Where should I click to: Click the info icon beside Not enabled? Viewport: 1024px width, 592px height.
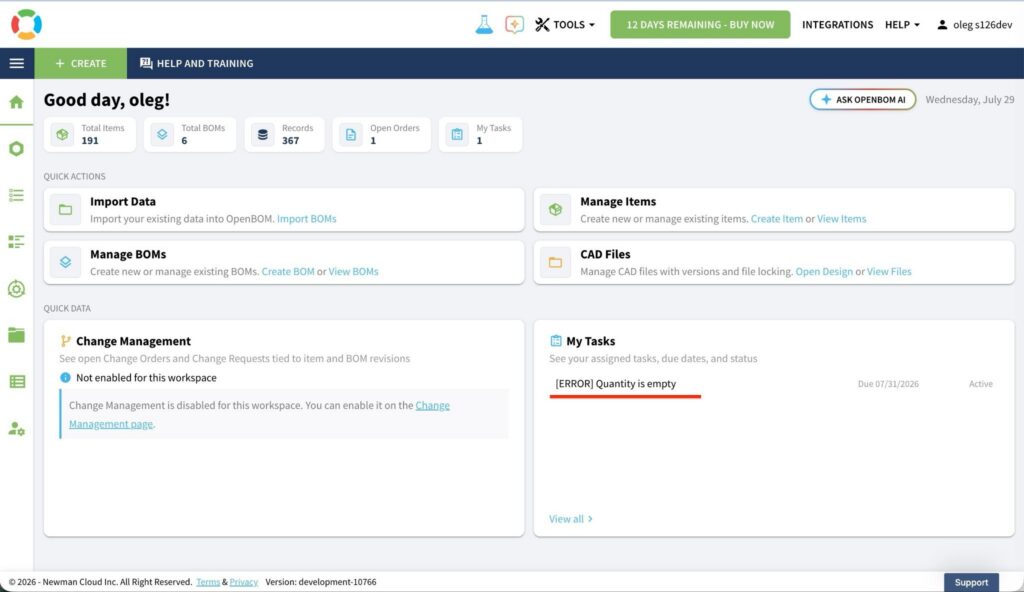65,378
